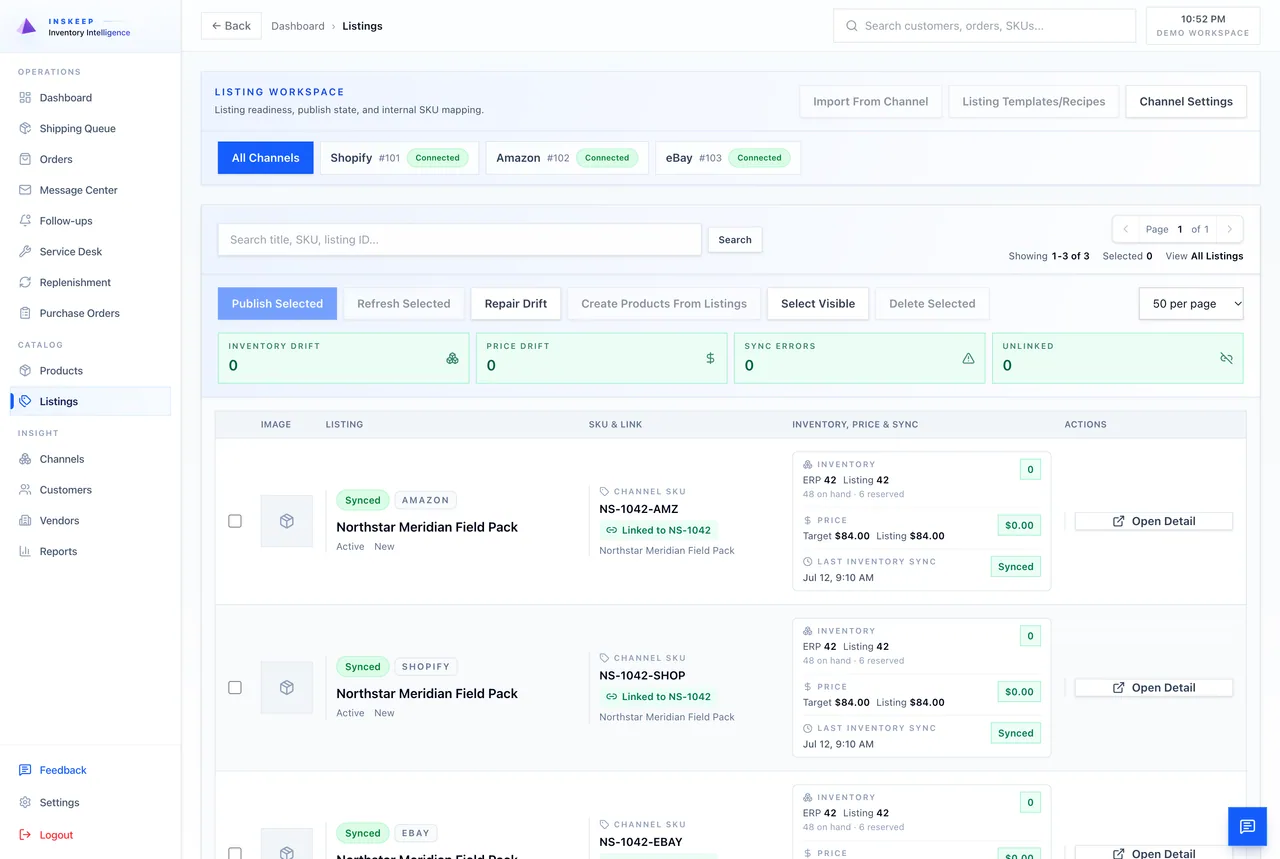Click the Amazon row Synced status badge
This screenshot has width=1280, height=859.
click(x=362, y=500)
